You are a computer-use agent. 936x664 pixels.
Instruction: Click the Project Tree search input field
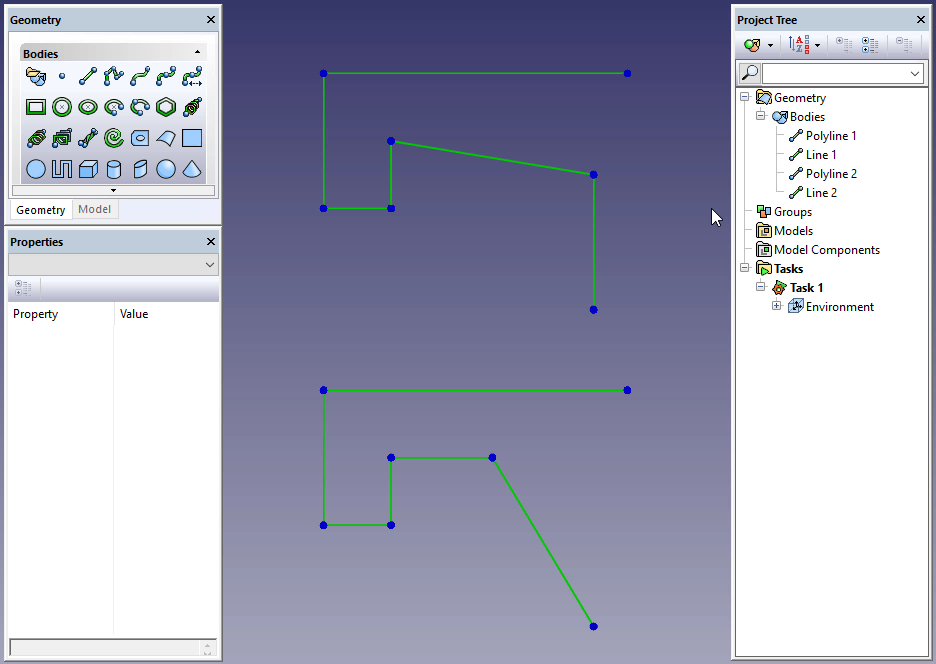[835, 73]
